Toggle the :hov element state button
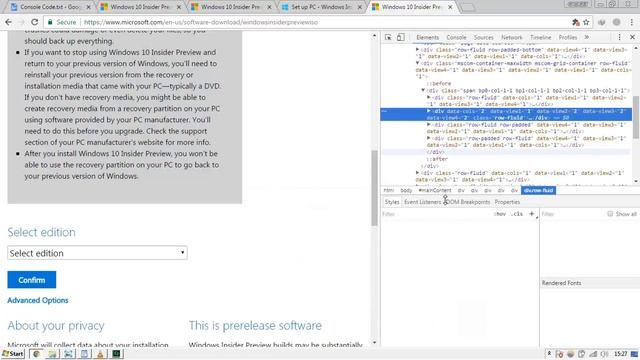This screenshot has height=360, width=640. tap(500, 214)
